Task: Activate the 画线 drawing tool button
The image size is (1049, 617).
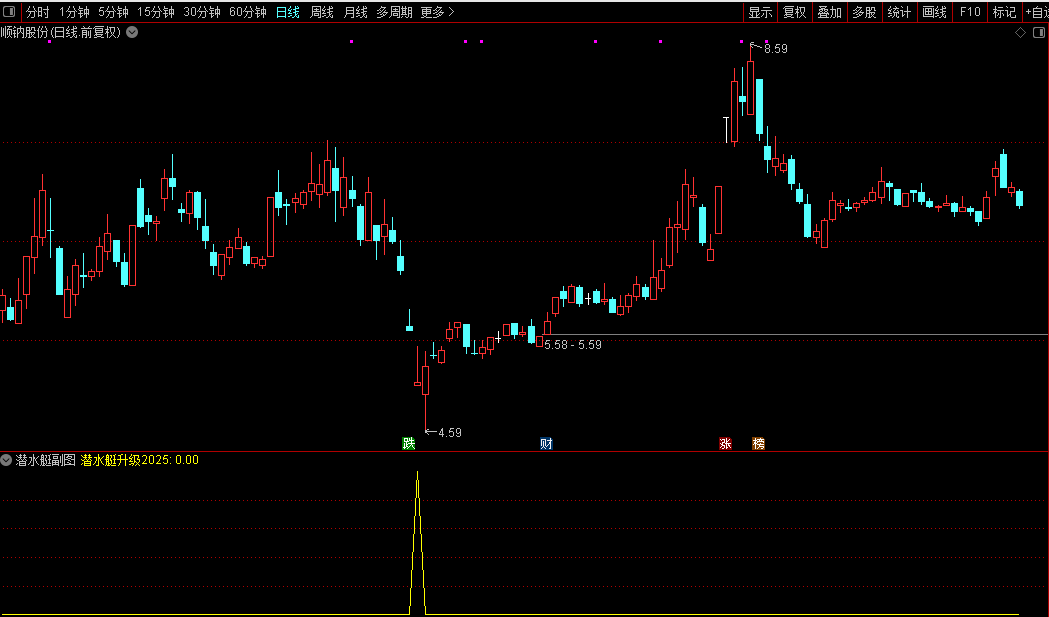Action: [935, 12]
